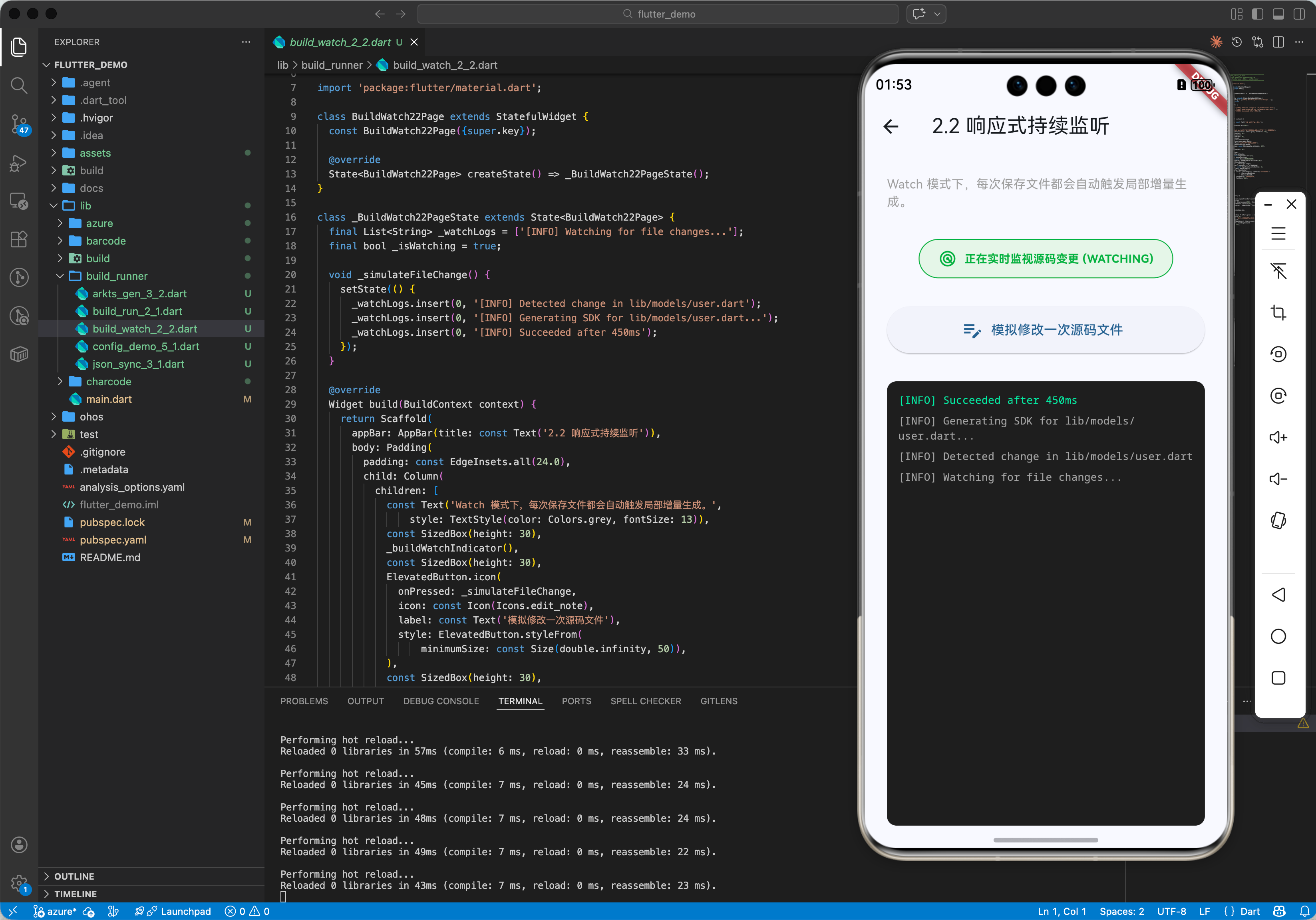Click the emulator screenshot crop icon
This screenshot has width=1316, height=920.
pyautogui.click(x=1278, y=313)
